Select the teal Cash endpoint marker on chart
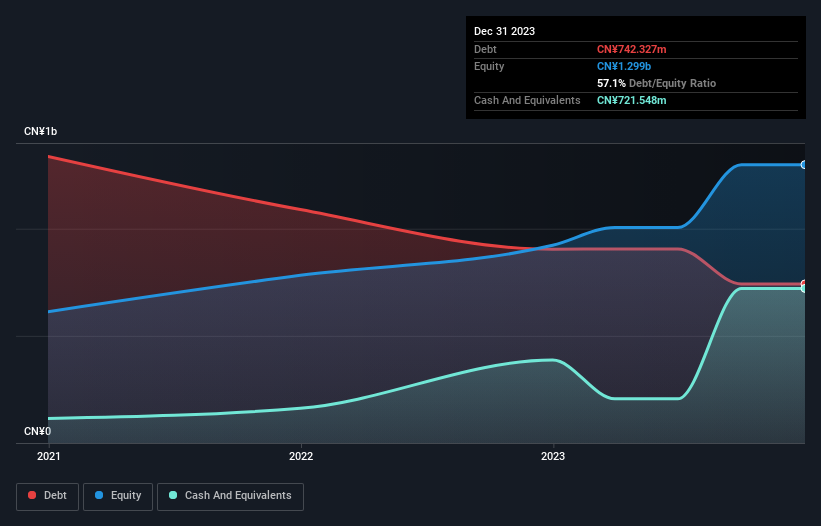 coord(804,288)
